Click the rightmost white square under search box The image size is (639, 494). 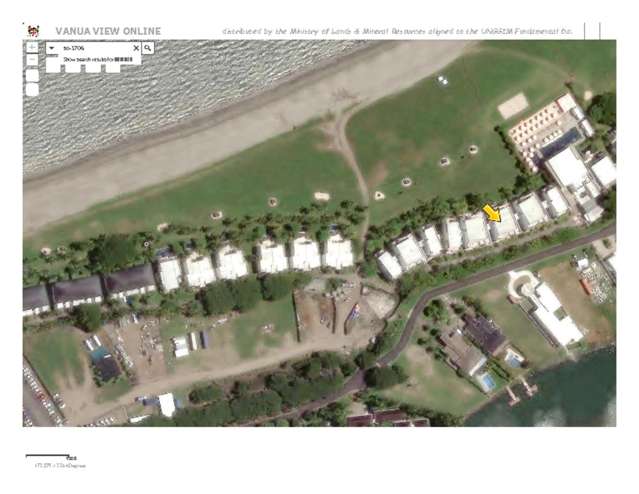113,70
